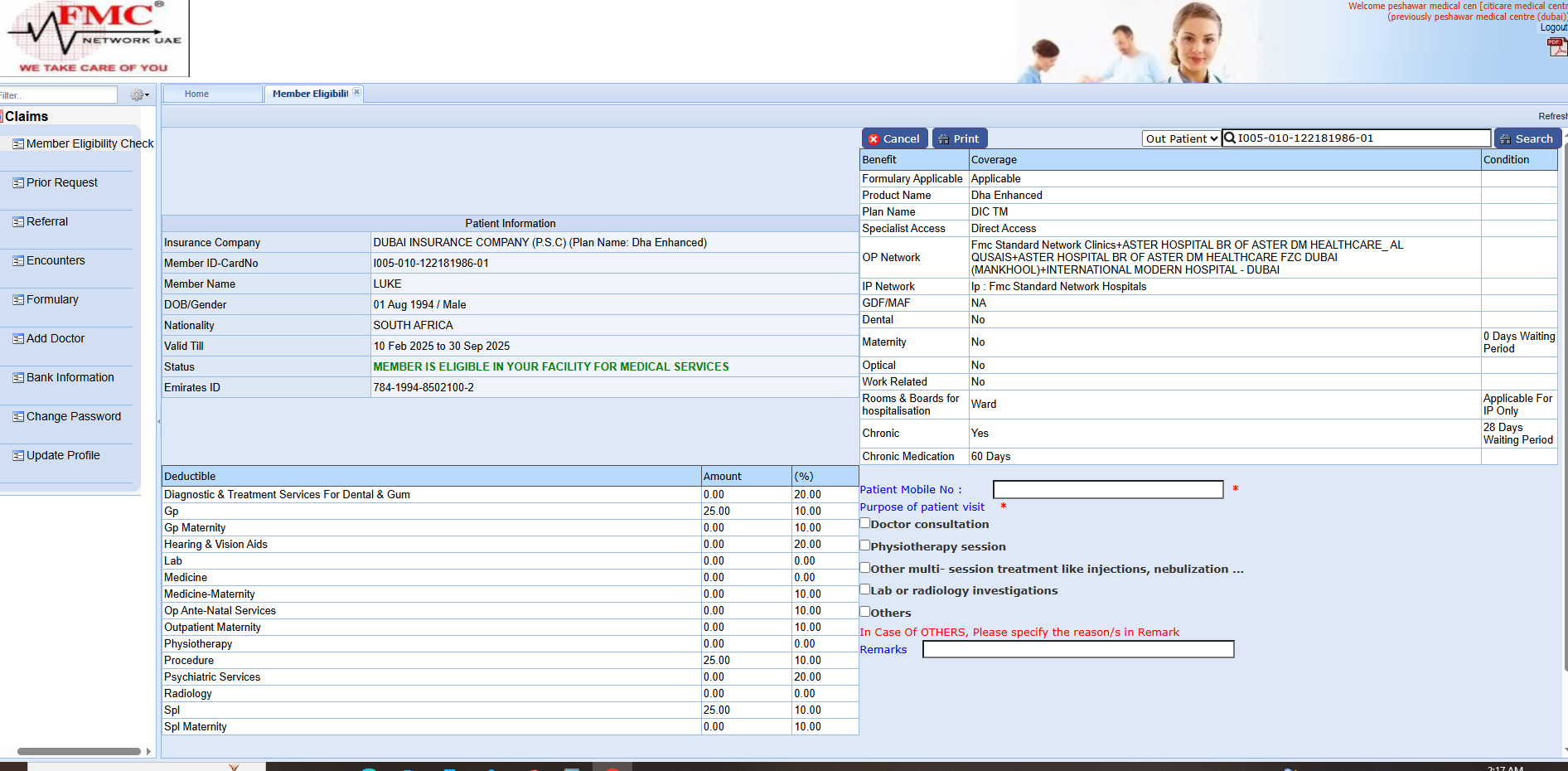Click the Prior Request sidebar icon

[x=18, y=183]
